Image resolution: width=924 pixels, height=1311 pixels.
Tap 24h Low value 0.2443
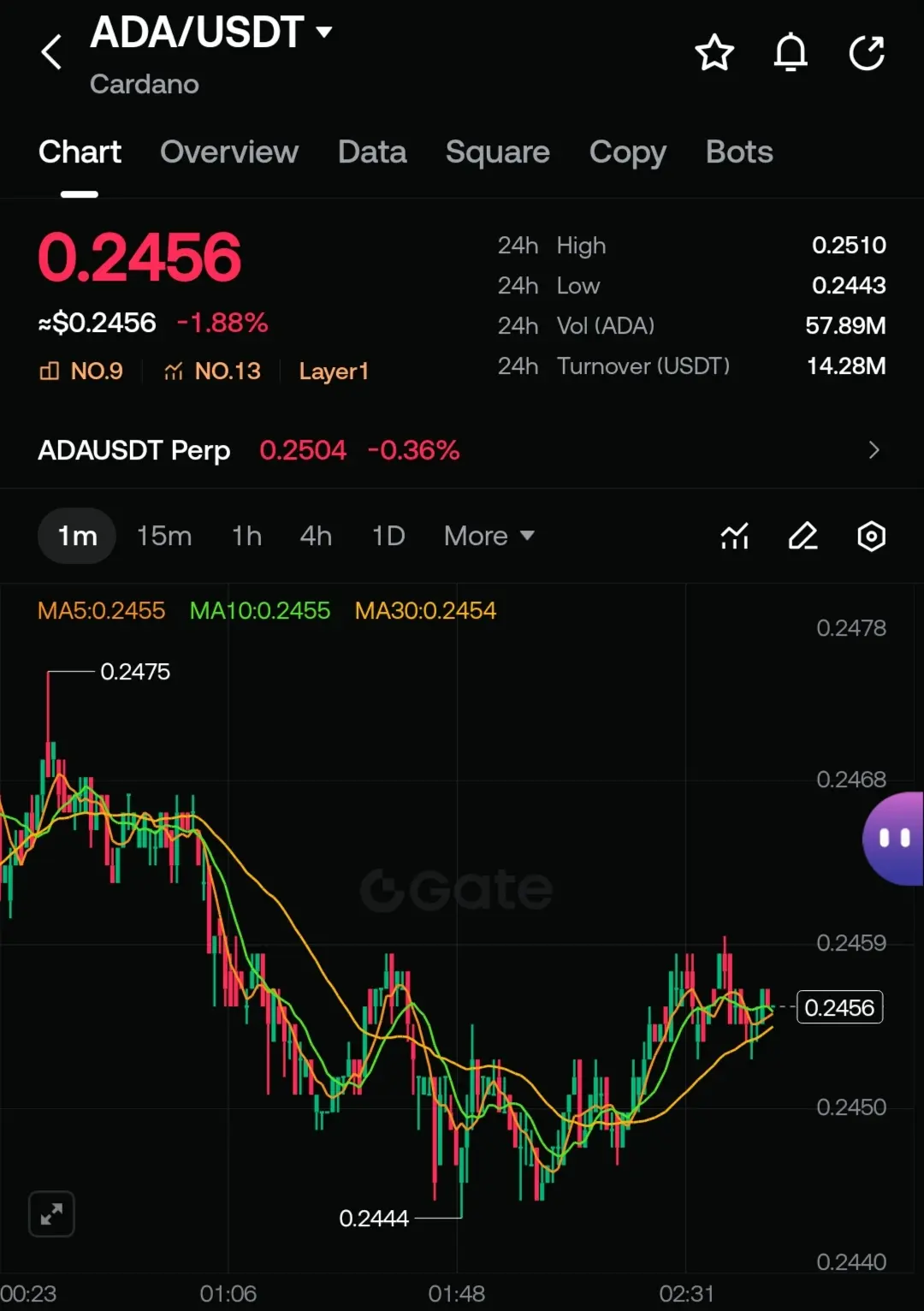pyautogui.click(x=849, y=286)
